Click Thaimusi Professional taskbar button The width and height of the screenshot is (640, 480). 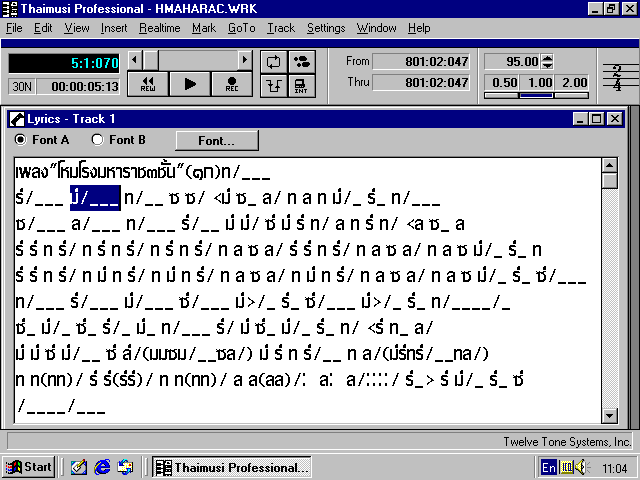coord(232,467)
